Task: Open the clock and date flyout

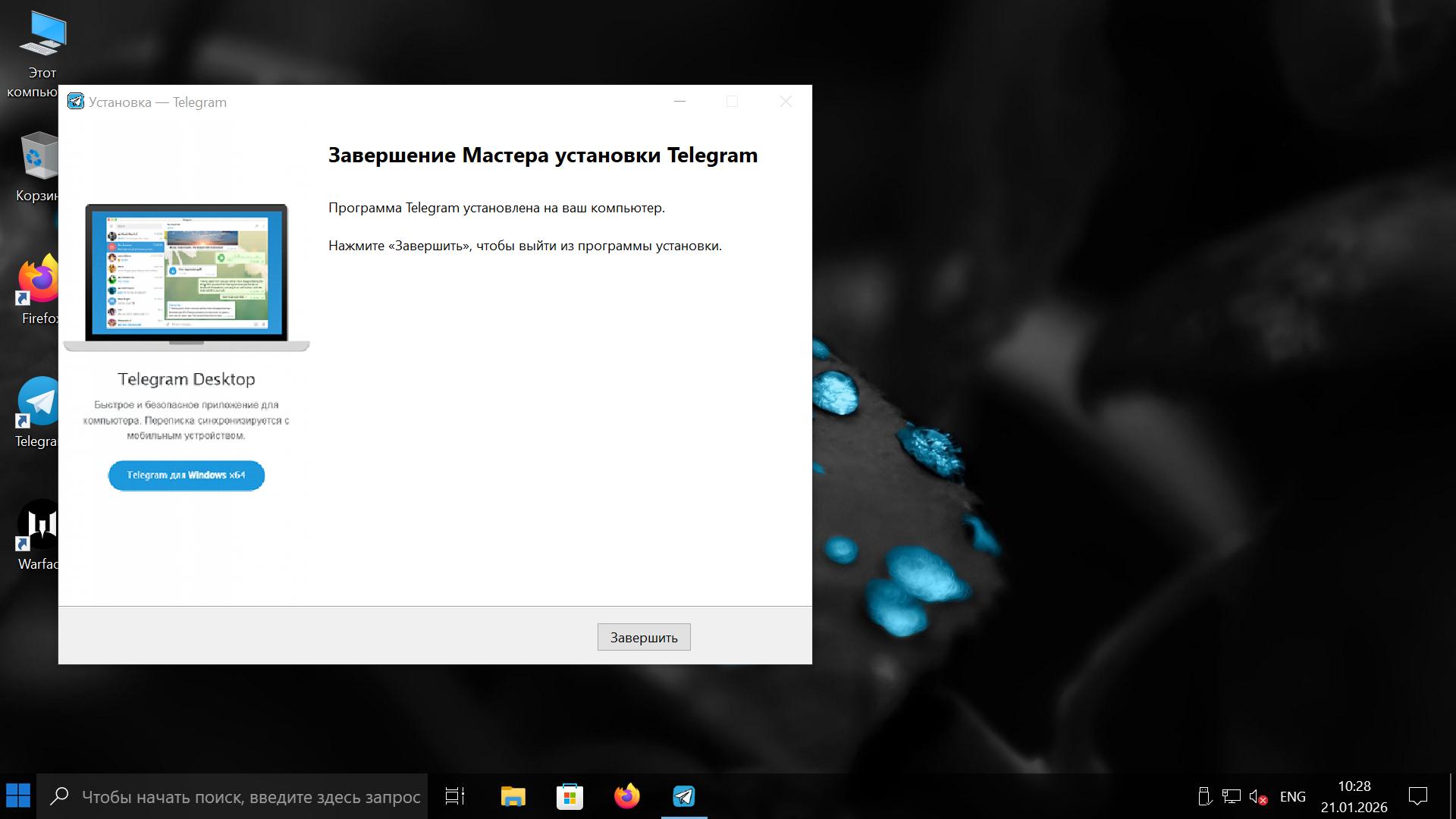Action: (1354, 796)
